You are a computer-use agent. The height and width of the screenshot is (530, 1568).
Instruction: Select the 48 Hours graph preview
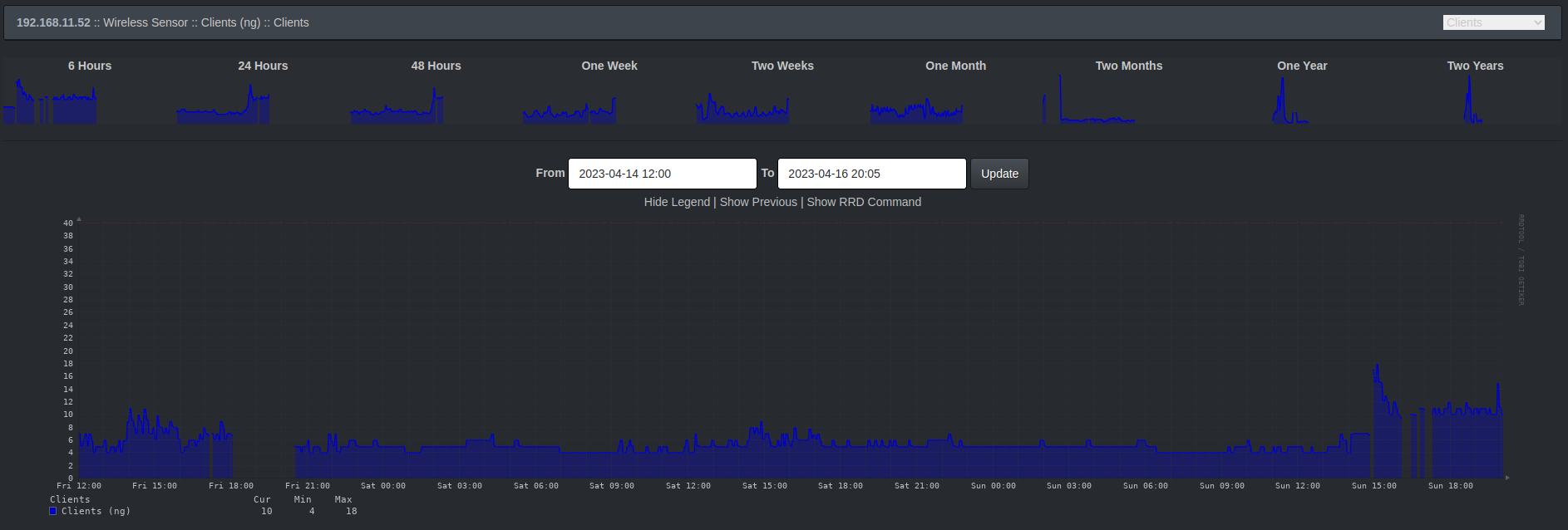397,103
